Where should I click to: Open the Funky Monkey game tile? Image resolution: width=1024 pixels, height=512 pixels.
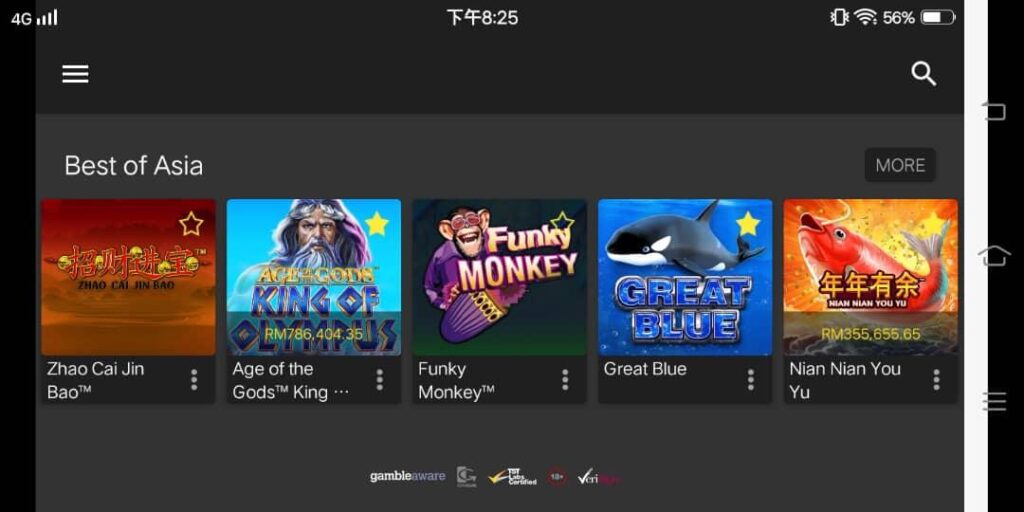click(x=500, y=278)
